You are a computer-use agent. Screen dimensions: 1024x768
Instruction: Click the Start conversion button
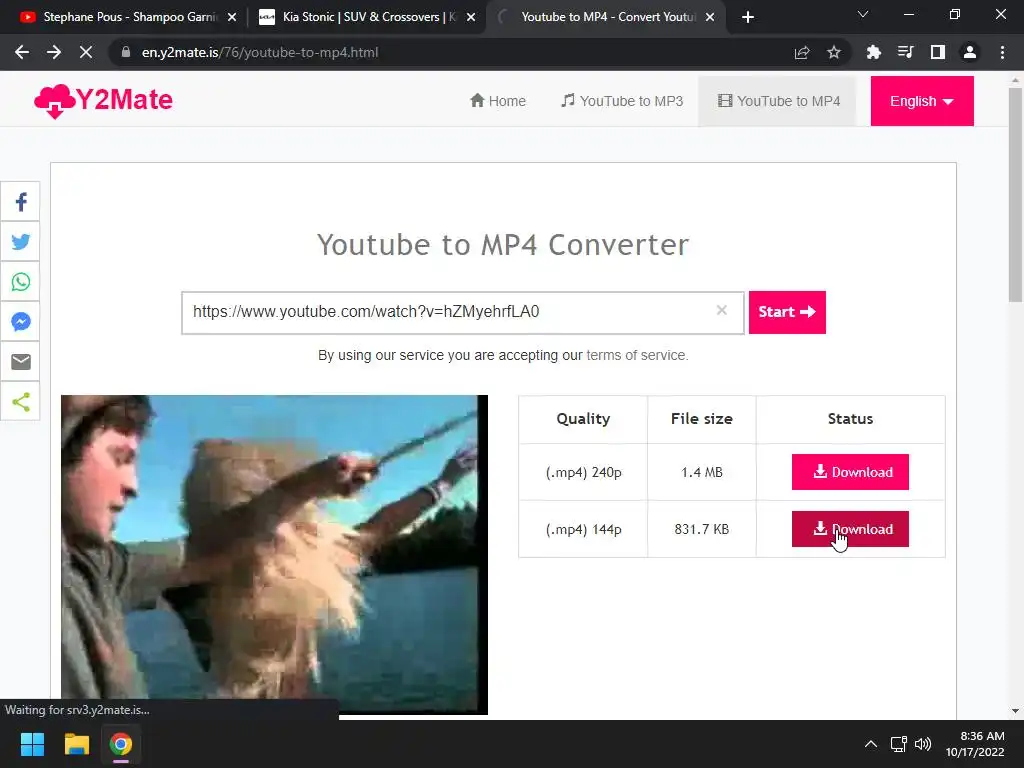tap(787, 312)
